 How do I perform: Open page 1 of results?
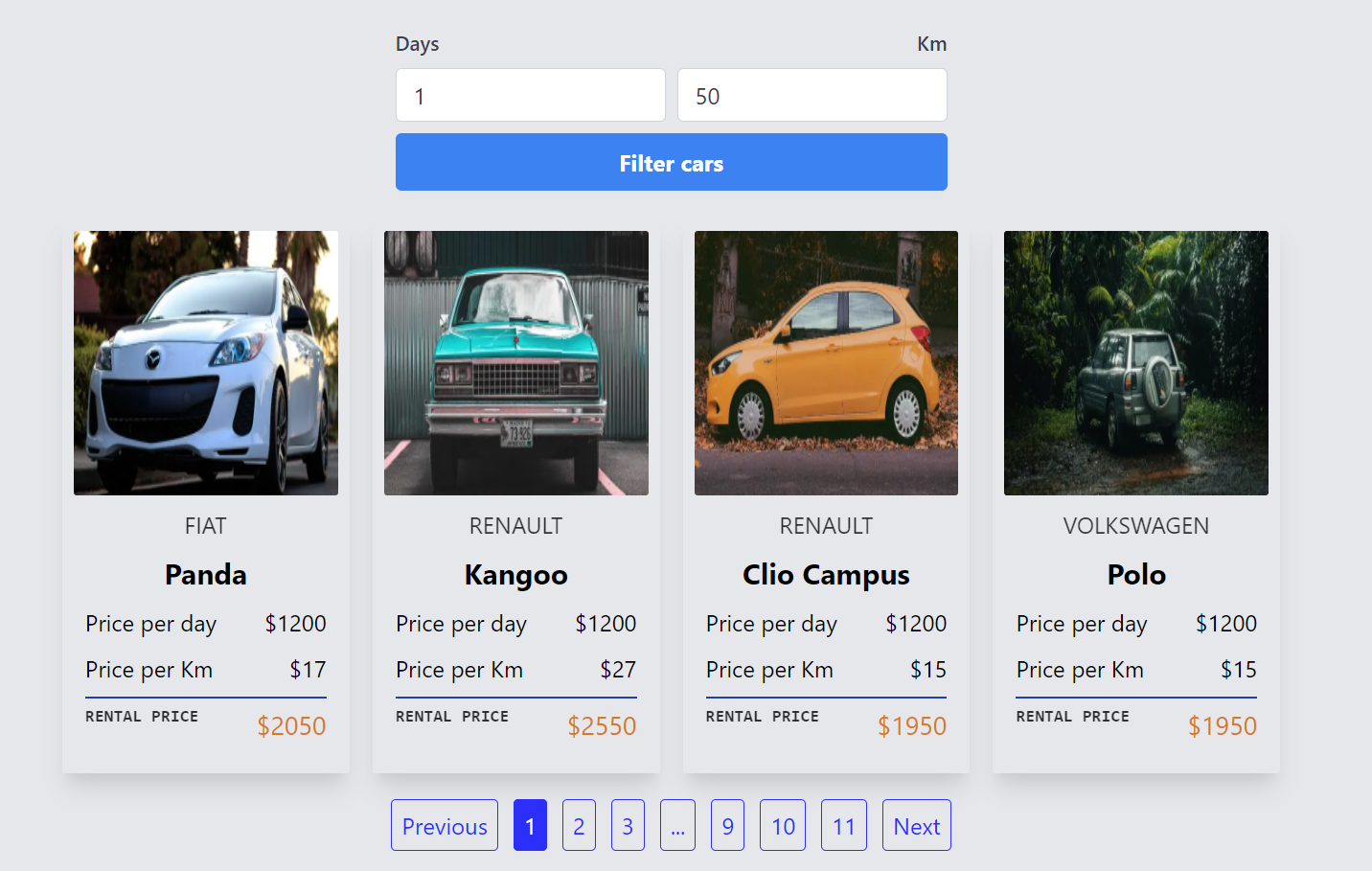click(x=530, y=825)
